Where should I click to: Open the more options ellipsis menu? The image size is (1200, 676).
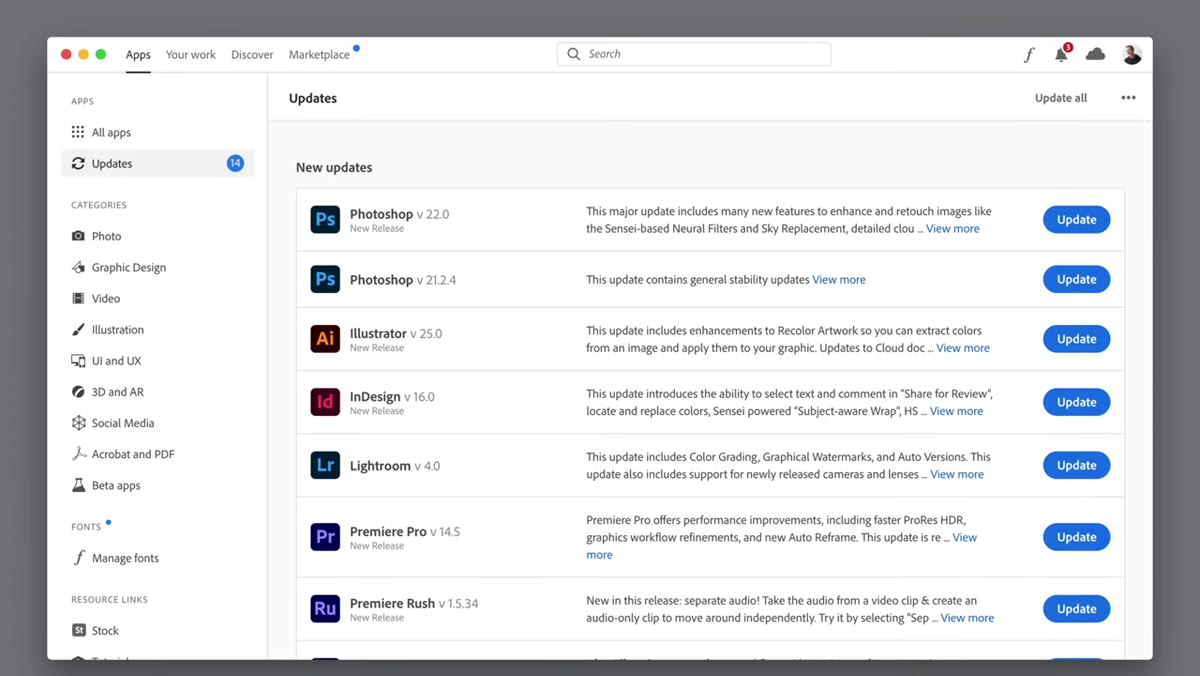click(x=1128, y=98)
